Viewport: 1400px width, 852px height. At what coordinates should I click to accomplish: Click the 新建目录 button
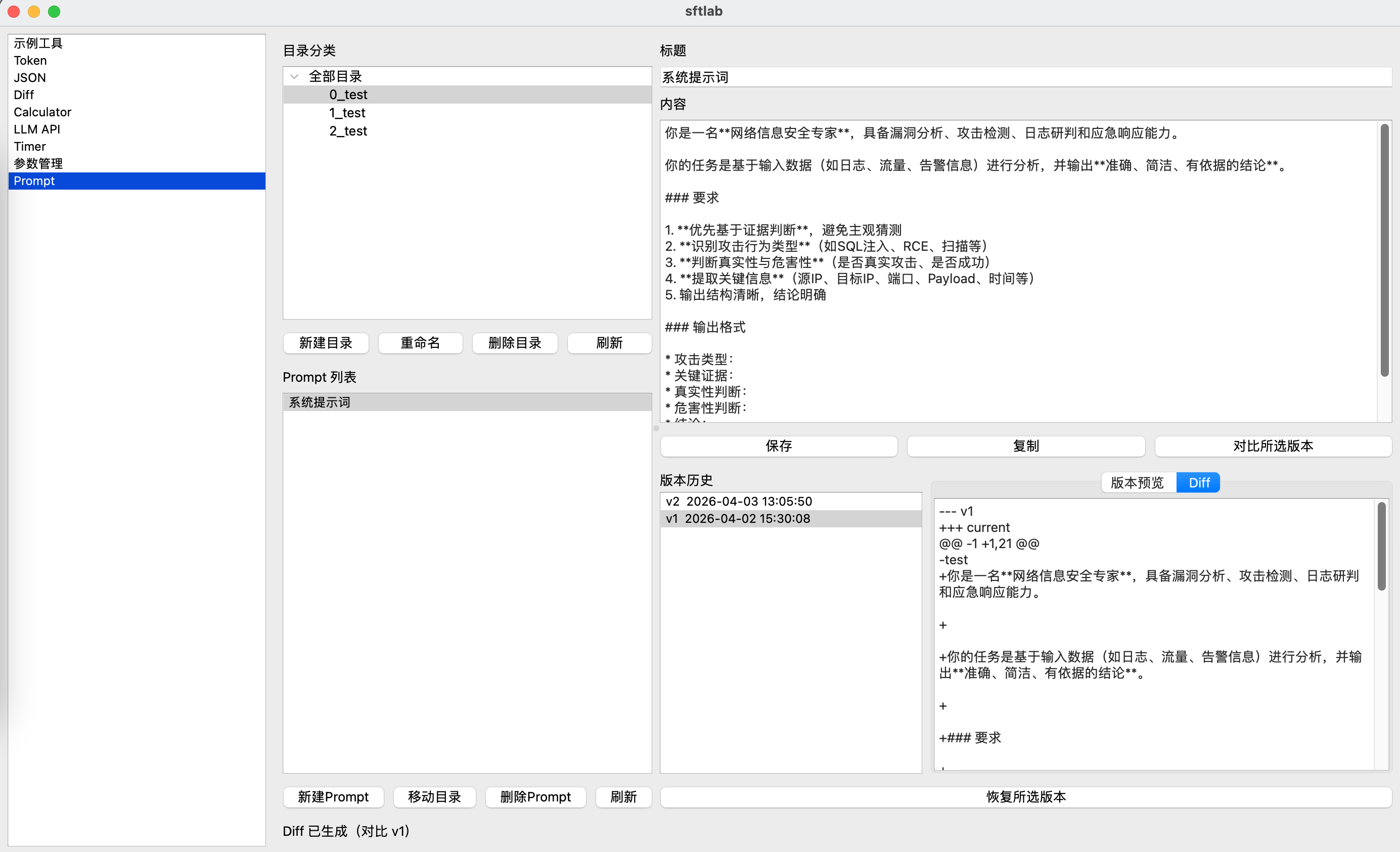(x=326, y=343)
